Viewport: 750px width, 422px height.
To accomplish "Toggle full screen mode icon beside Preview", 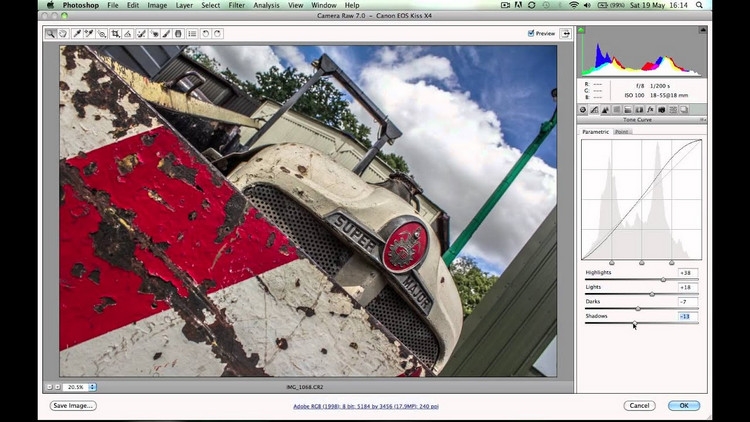I will coord(566,33).
